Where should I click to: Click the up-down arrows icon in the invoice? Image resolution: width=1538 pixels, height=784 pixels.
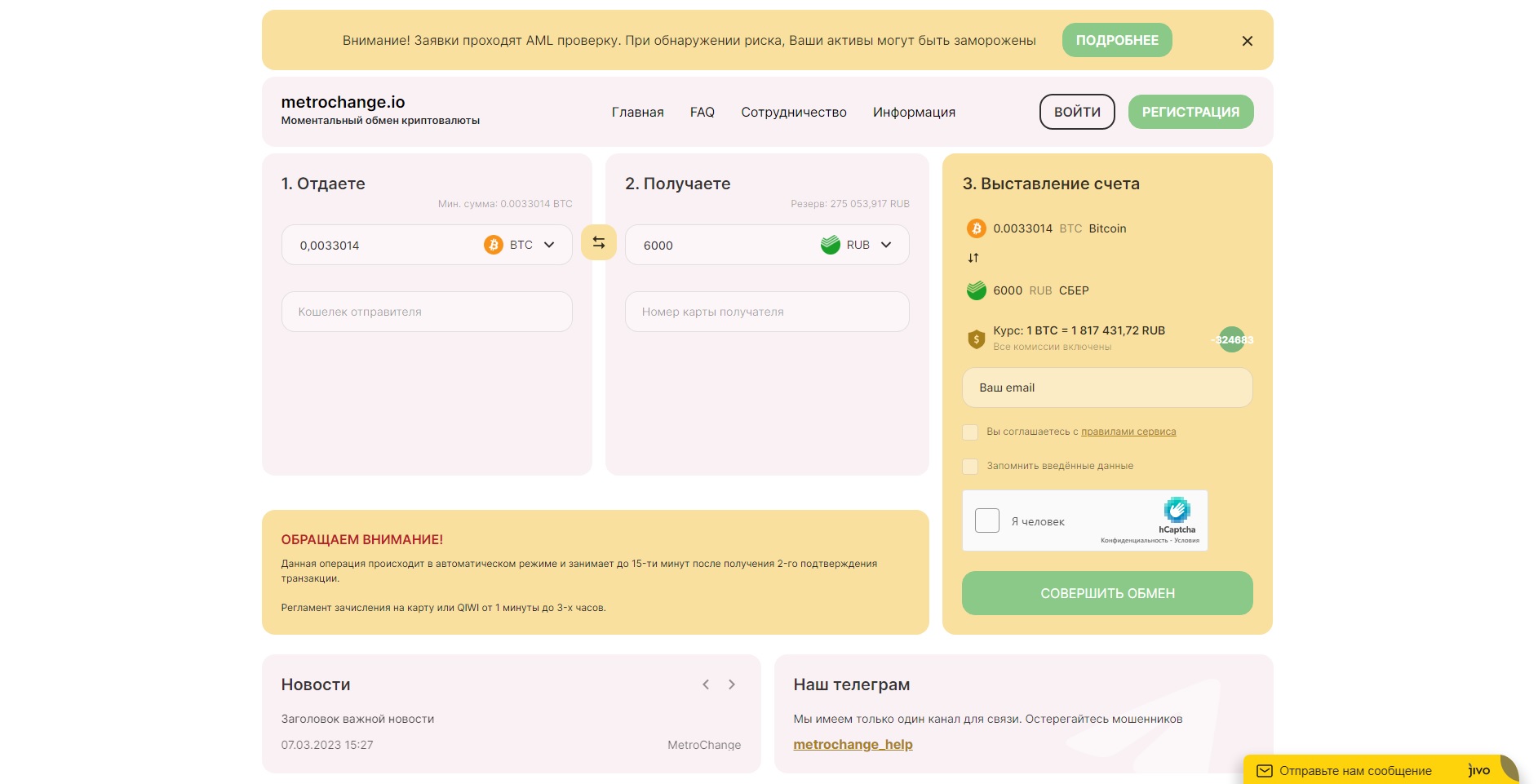pyautogui.click(x=973, y=258)
